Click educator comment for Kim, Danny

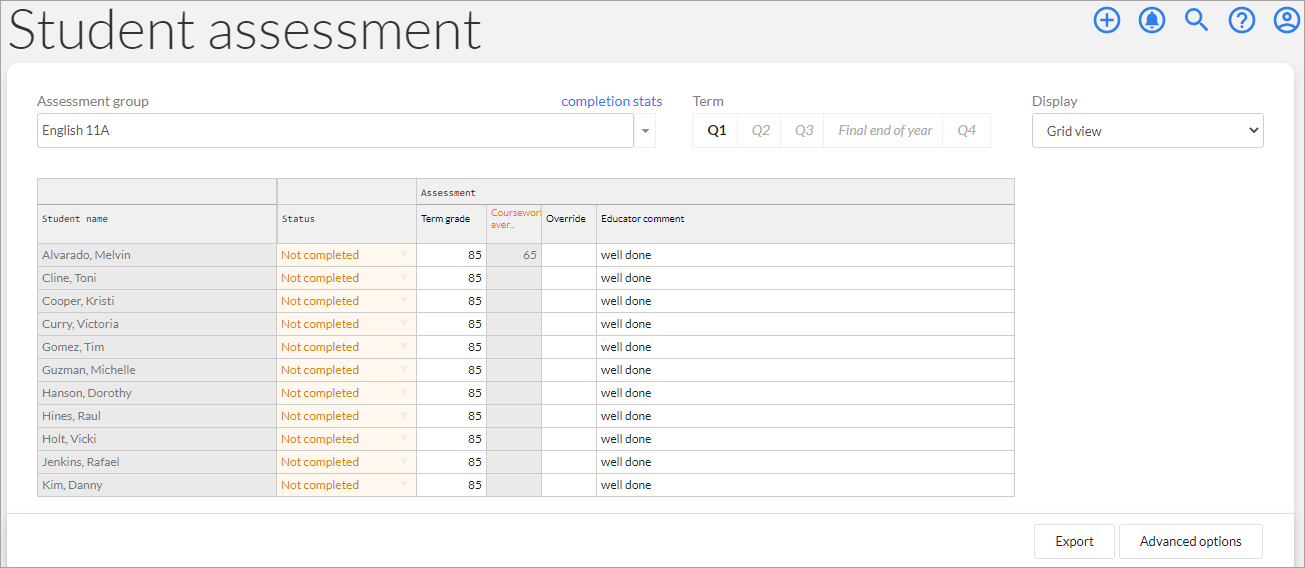[805, 485]
